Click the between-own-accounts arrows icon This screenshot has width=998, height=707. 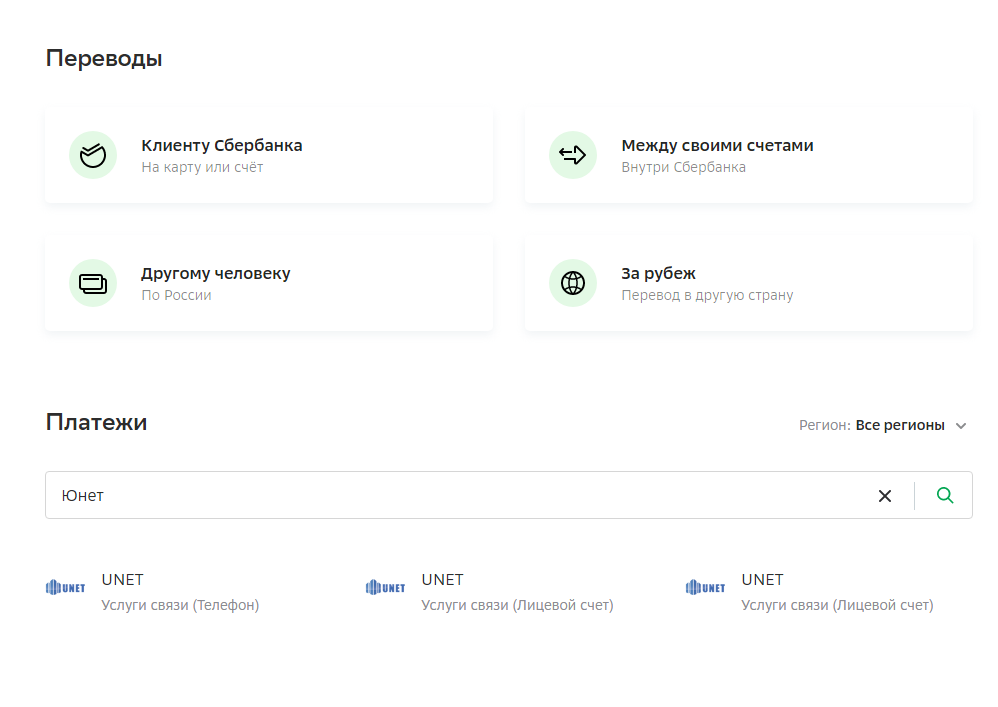(573, 155)
